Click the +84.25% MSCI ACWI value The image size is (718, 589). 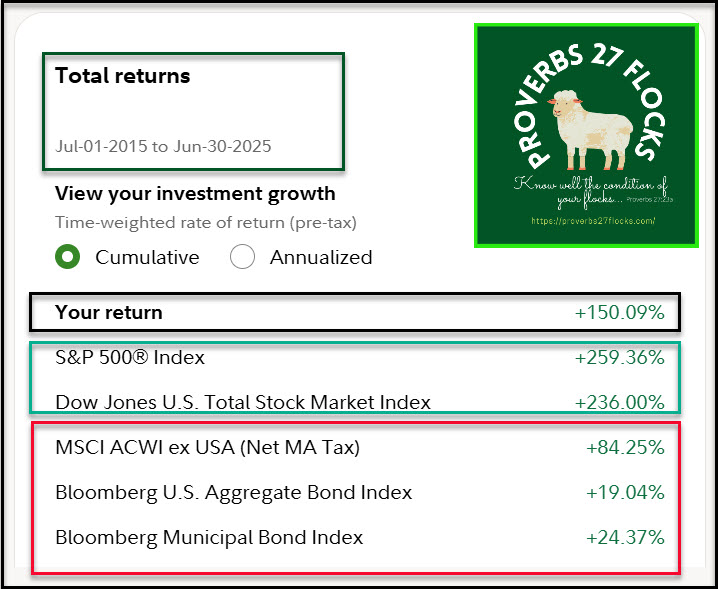click(x=625, y=447)
